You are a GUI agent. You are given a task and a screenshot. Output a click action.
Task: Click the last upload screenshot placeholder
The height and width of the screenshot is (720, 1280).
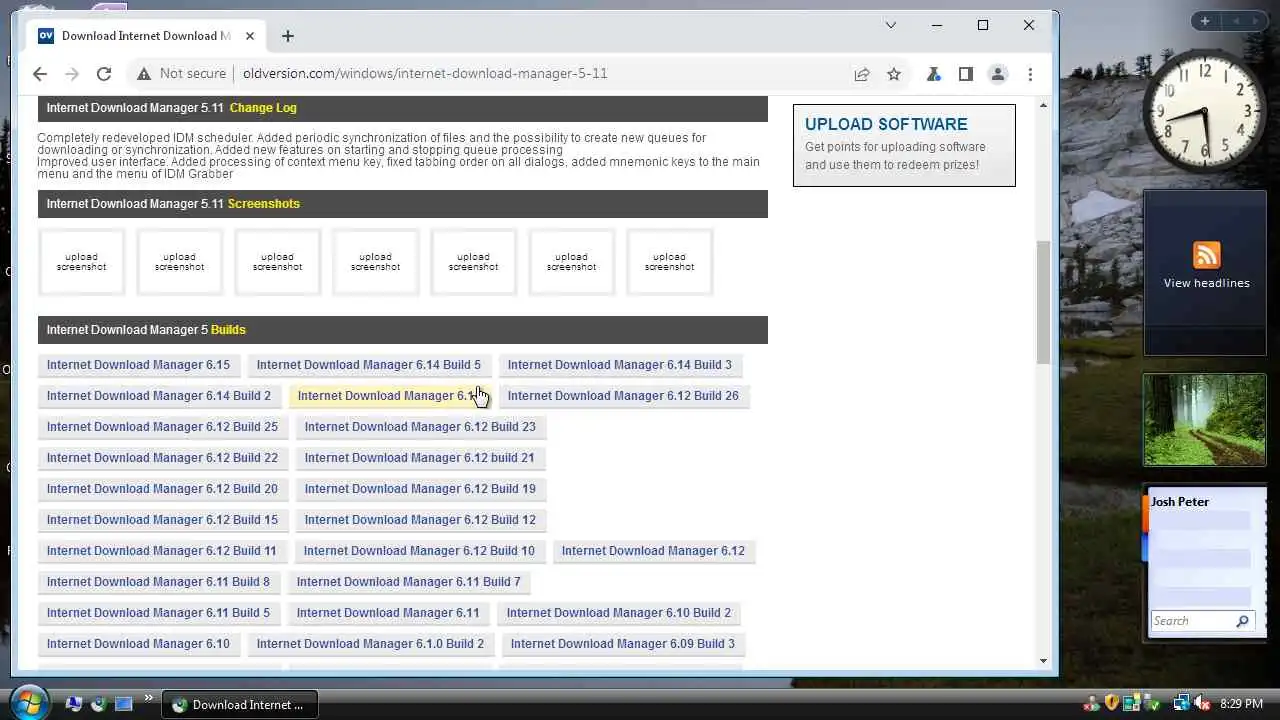click(669, 262)
